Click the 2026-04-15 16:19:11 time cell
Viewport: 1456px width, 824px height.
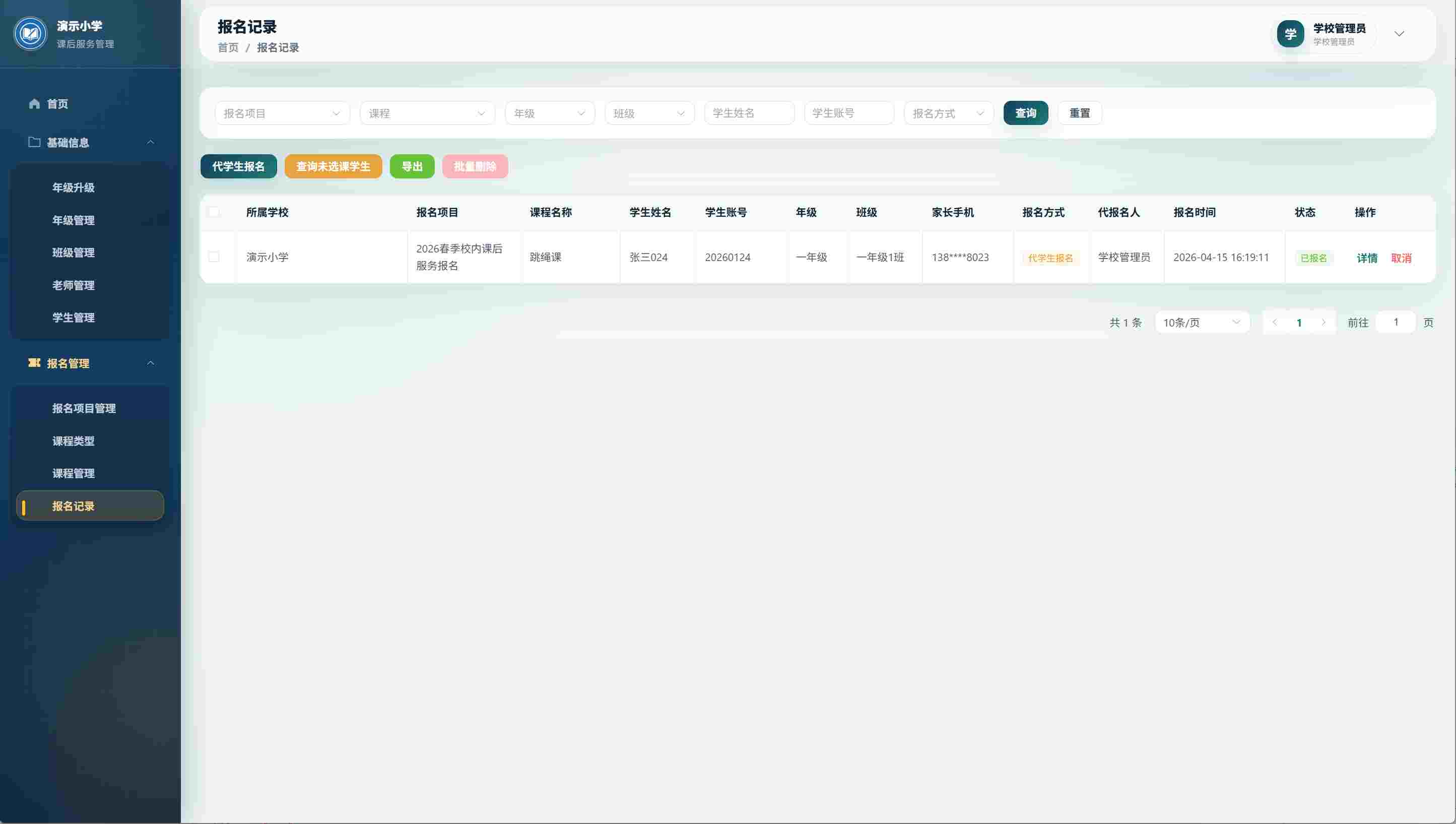coord(1221,257)
